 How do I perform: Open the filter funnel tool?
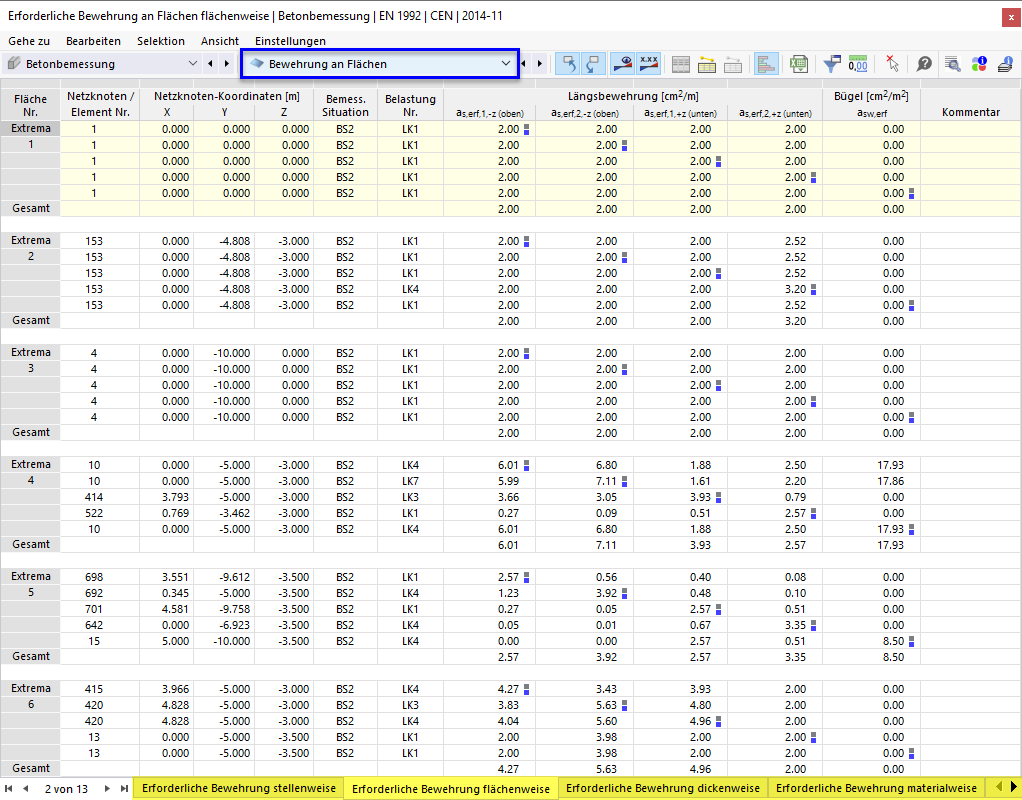(x=831, y=64)
